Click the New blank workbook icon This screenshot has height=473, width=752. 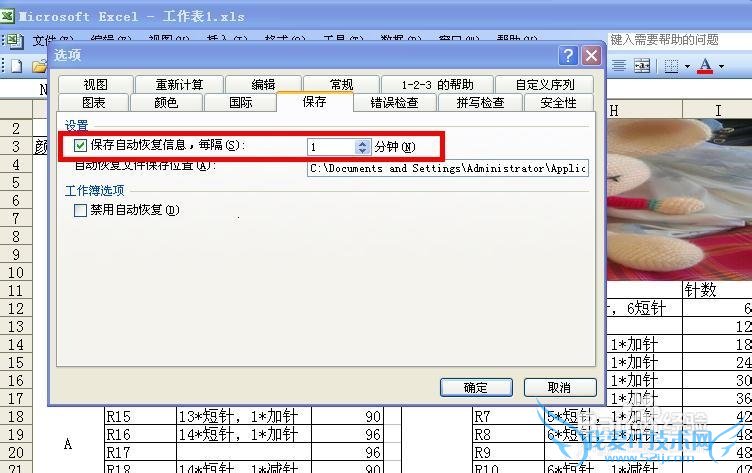17,66
